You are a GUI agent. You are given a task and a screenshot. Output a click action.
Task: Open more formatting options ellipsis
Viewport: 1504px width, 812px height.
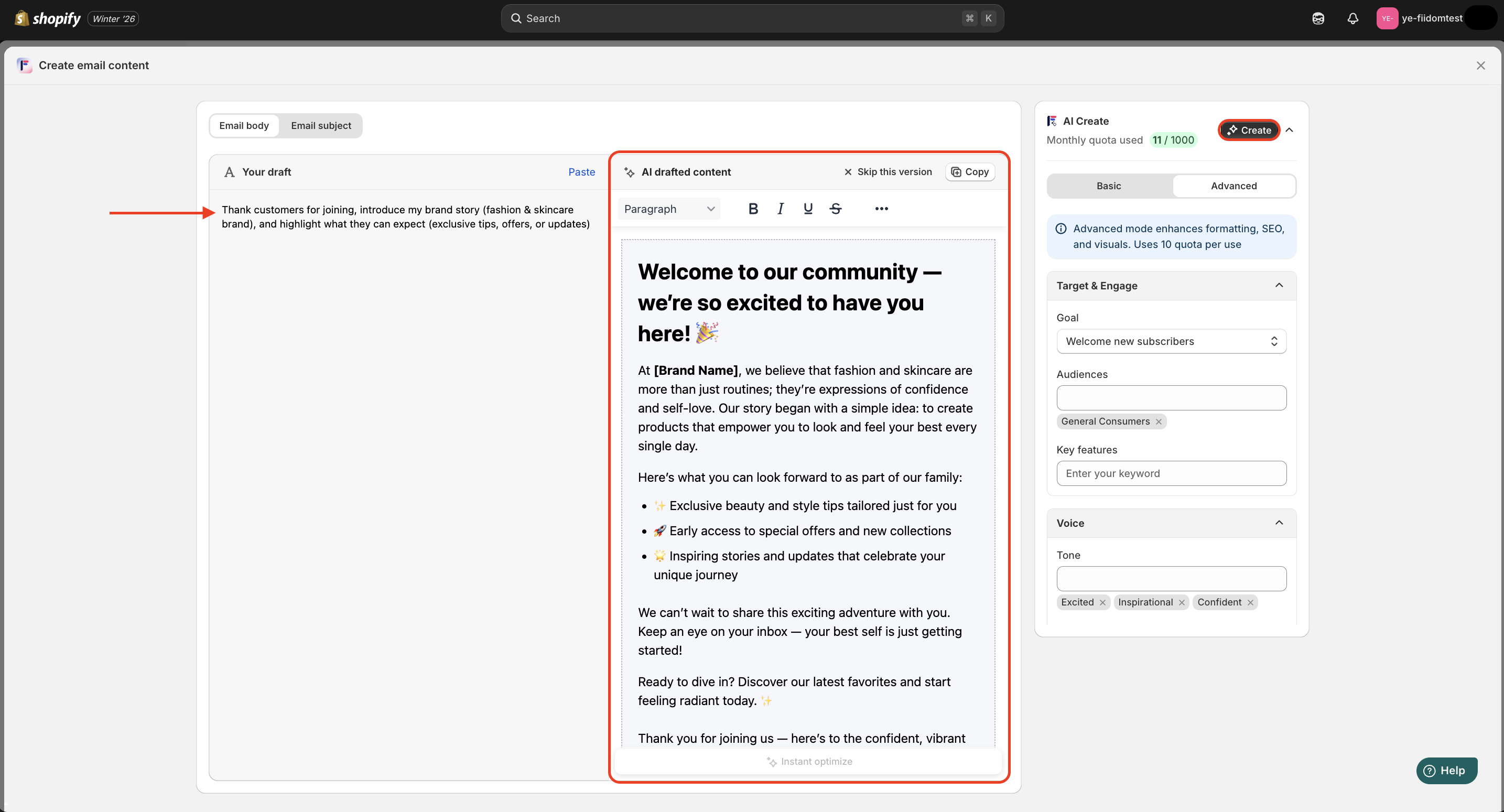(x=881, y=209)
